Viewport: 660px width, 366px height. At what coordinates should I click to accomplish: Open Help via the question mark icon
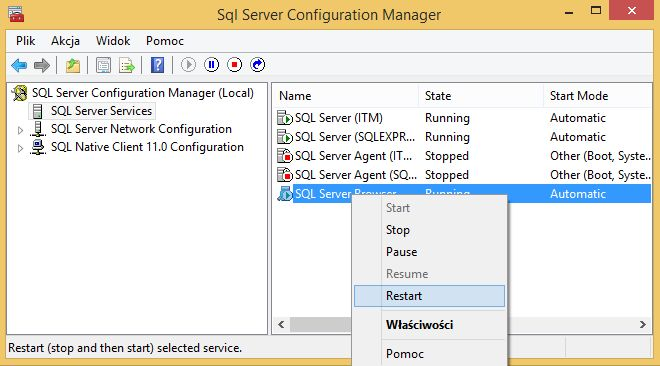tap(157, 65)
